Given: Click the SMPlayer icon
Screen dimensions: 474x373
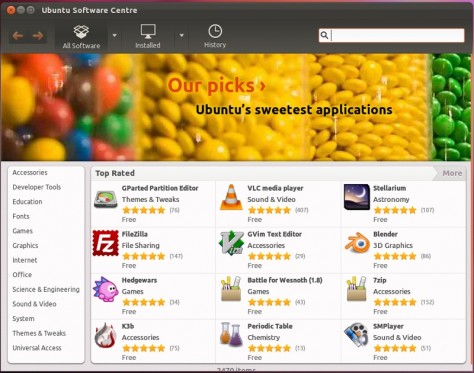Looking at the screenshot, I should (357, 335).
